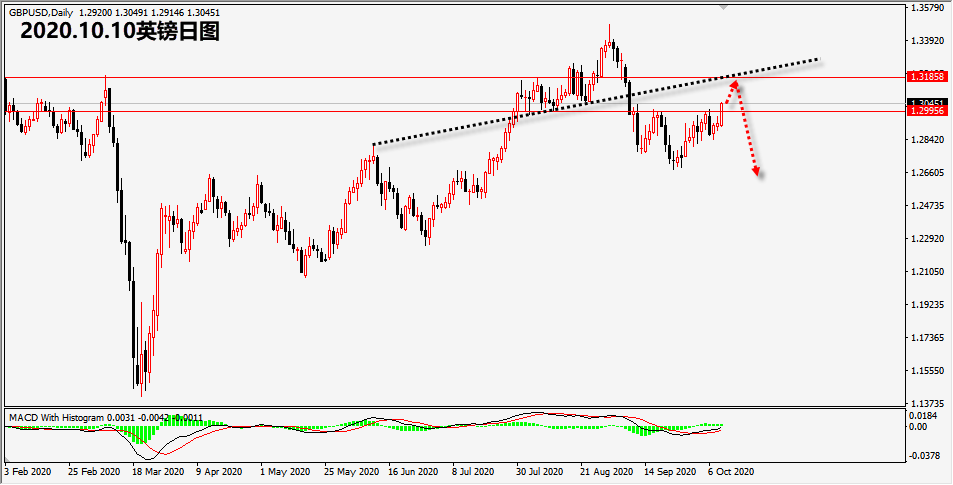Click the 1.28420 price axis value

[929, 140]
